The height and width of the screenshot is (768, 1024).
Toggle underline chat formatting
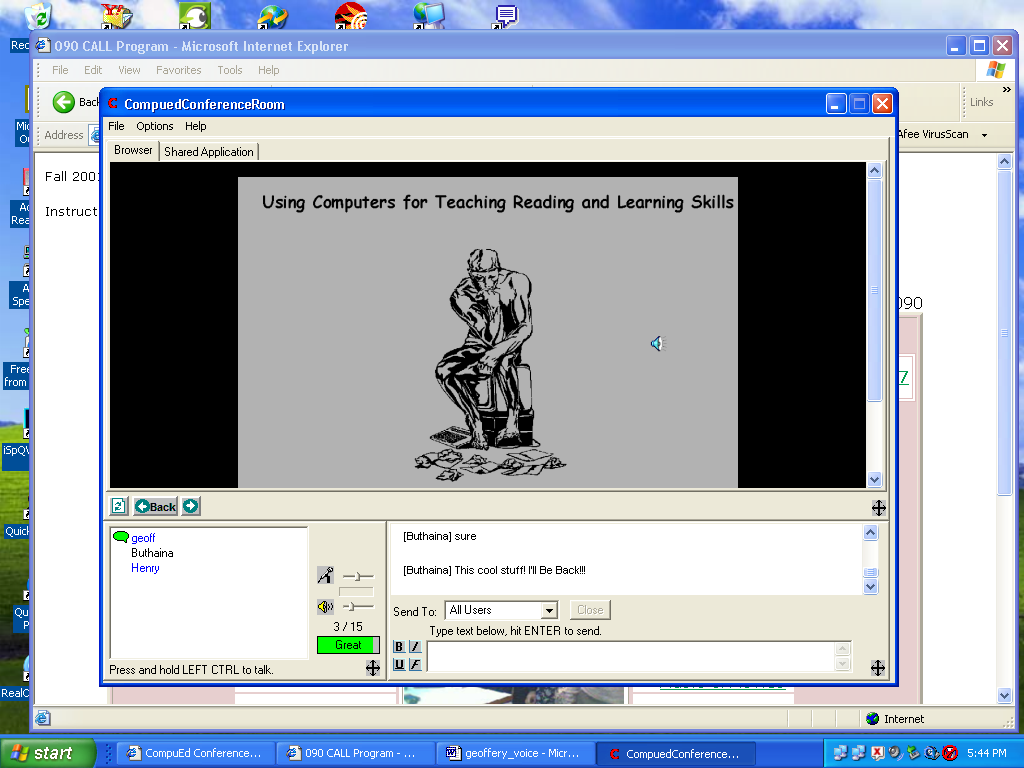click(399, 664)
